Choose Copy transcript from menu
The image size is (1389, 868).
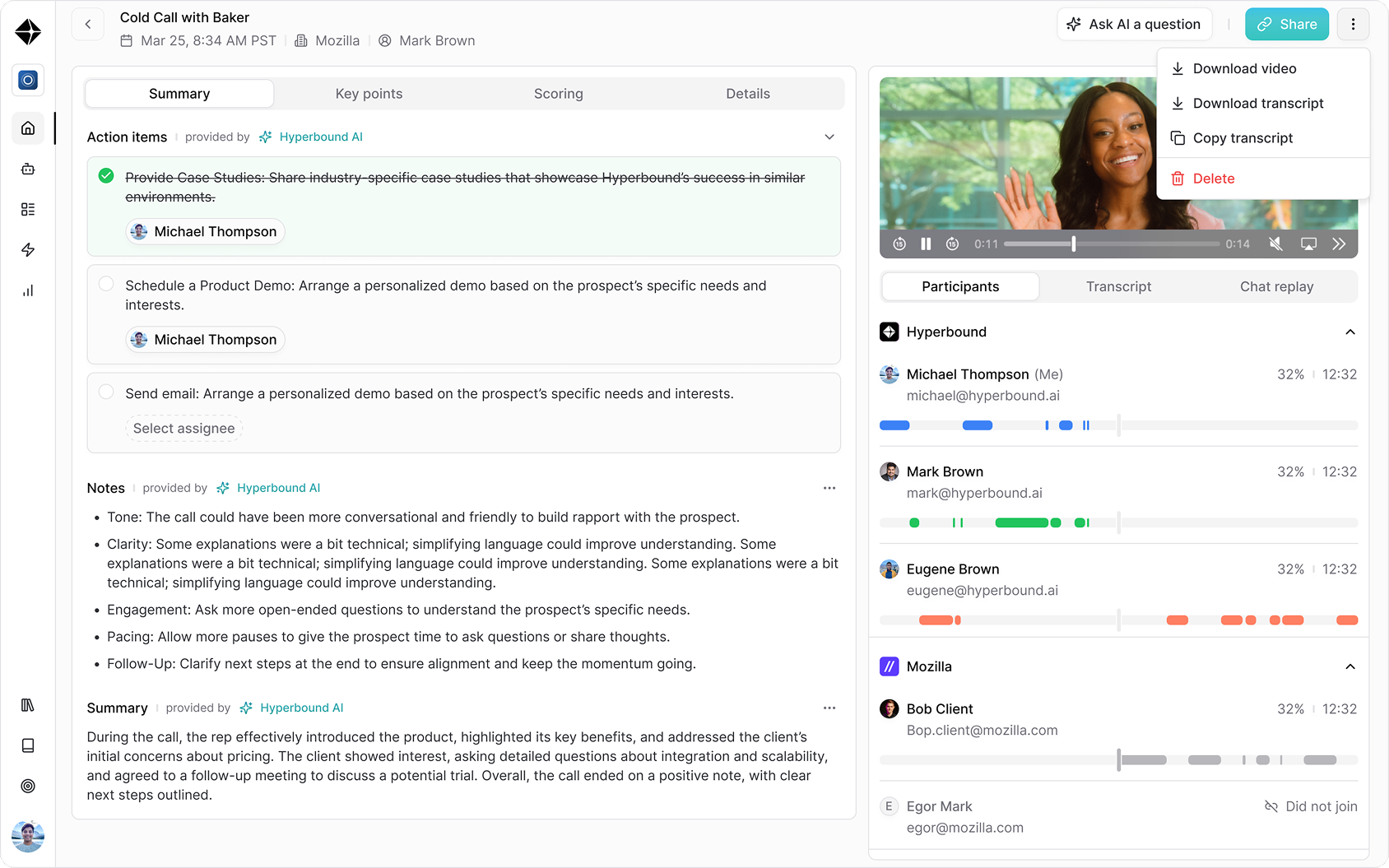coord(1263,138)
